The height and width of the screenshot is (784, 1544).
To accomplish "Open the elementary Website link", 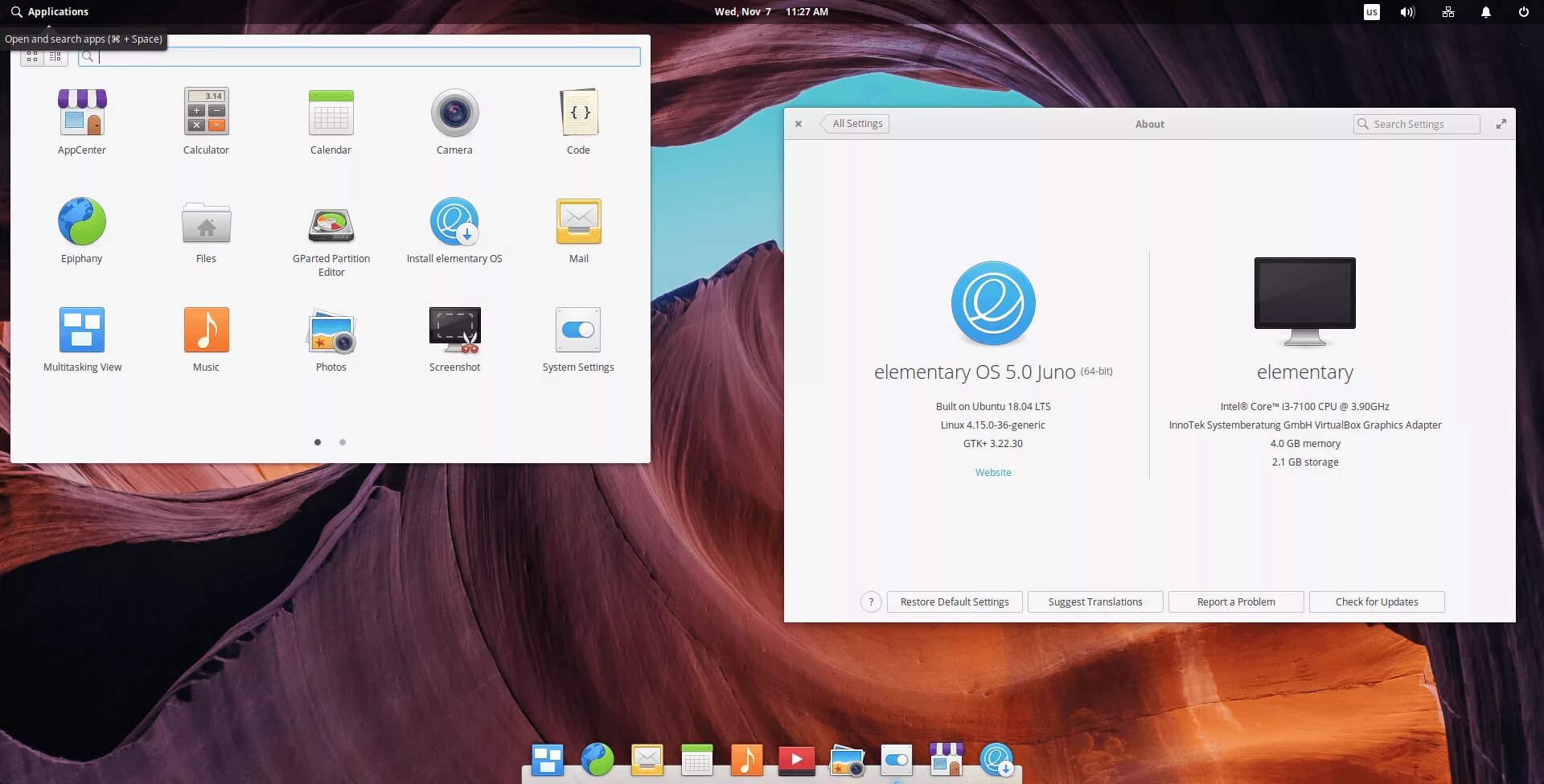I will click(993, 473).
